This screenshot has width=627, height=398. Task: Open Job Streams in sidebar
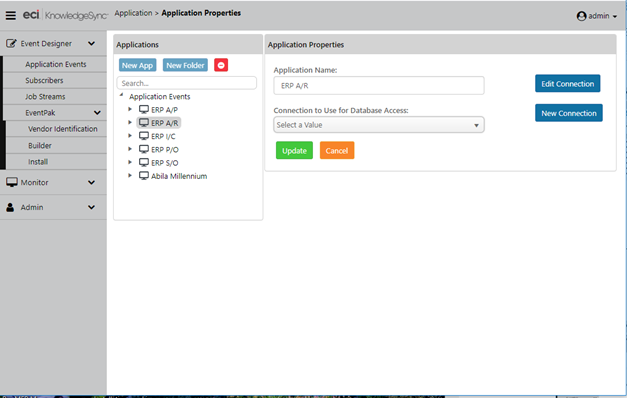(45, 97)
